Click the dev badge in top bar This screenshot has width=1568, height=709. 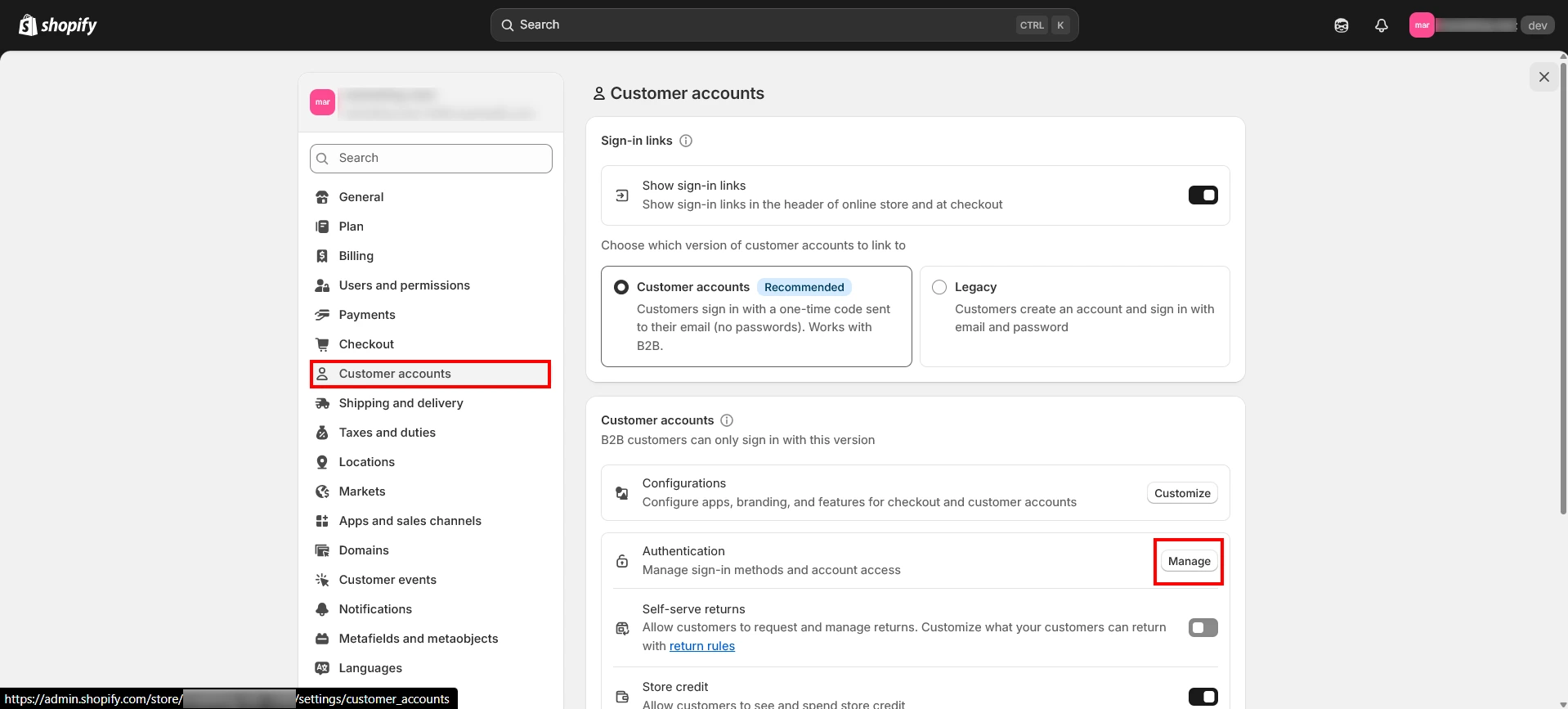(x=1537, y=25)
